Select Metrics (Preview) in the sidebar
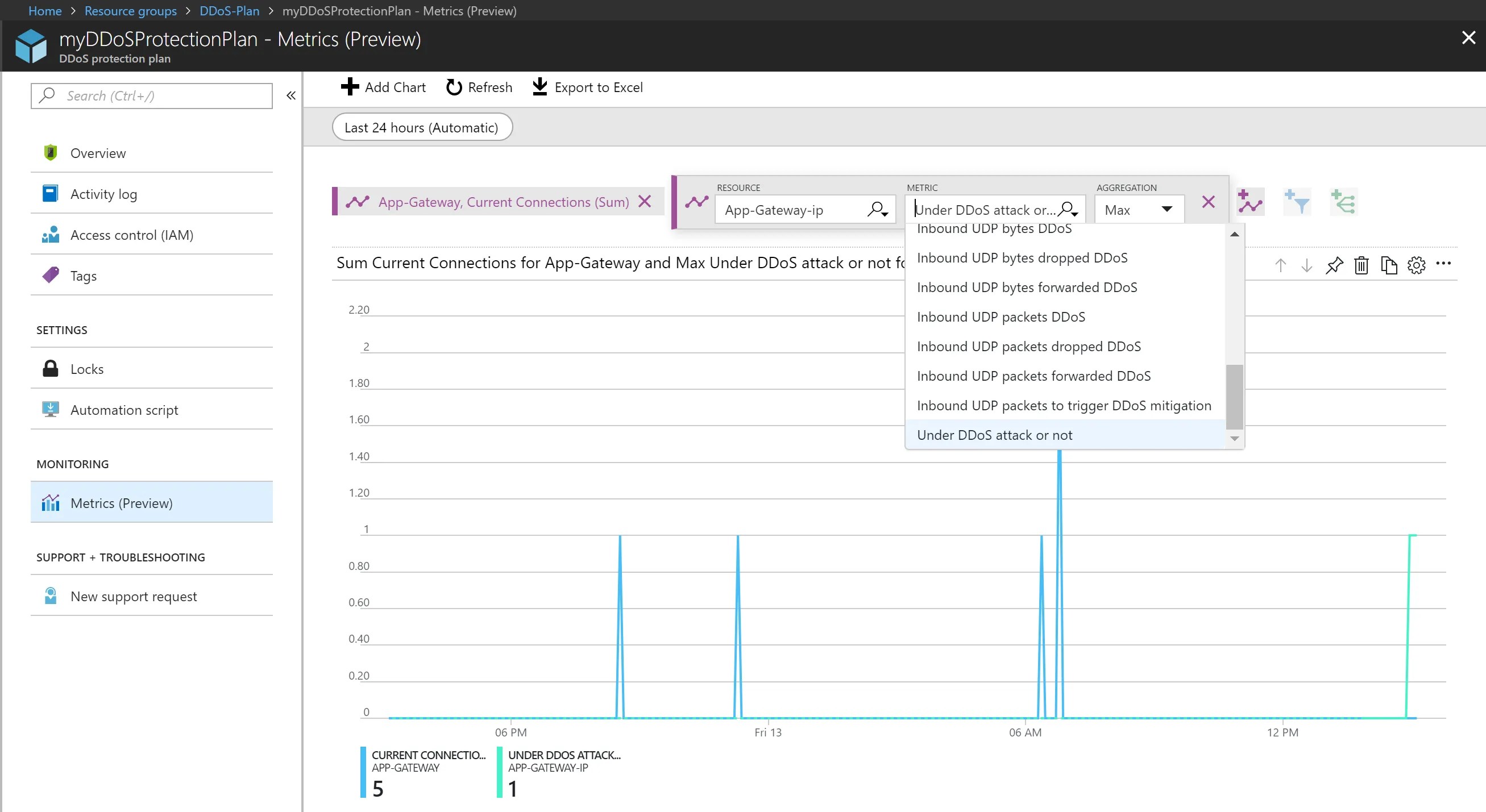The image size is (1486, 812). pos(152,503)
